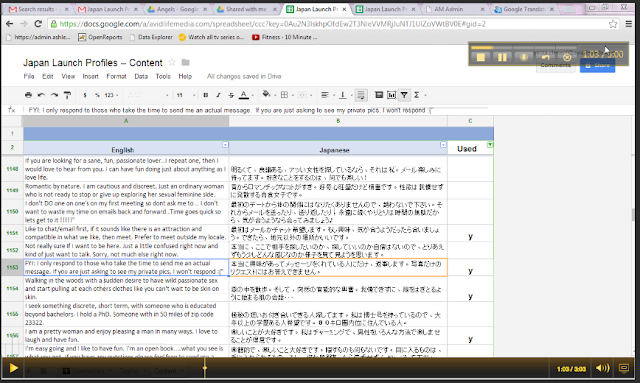This screenshot has width=640, height=383.
Task: Open the View menu
Action: coord(68,76)
